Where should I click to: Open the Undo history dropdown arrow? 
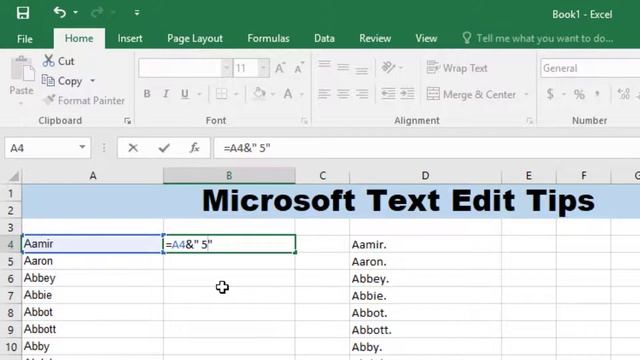(x=76, y=13)
